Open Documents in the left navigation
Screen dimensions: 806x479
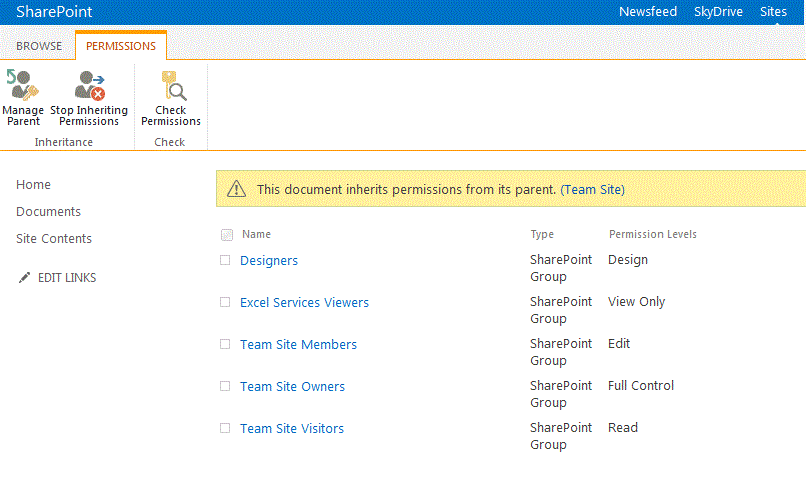[x=48, y=211]
